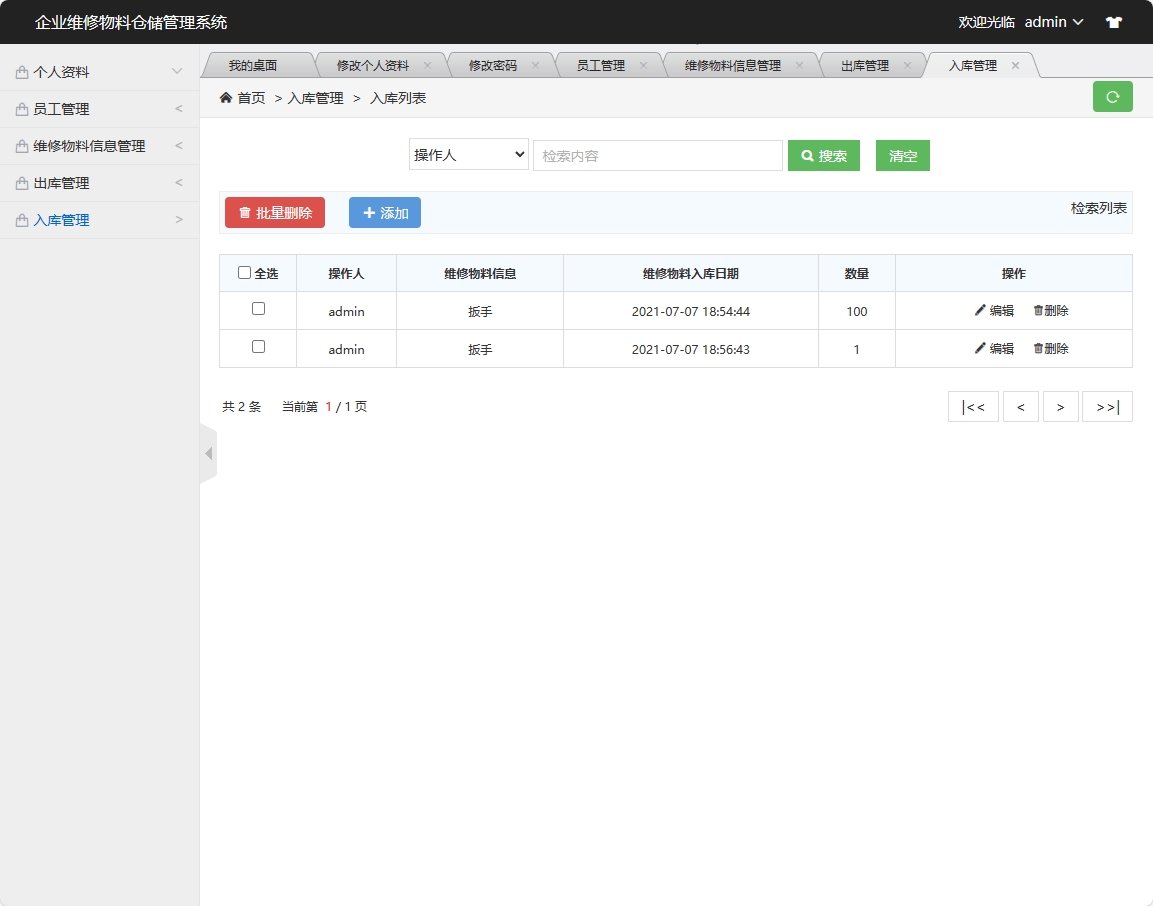1153x906 pixels.
Task: Click the logout icon in the top-right corner
Action: [x=1113, y=21]
